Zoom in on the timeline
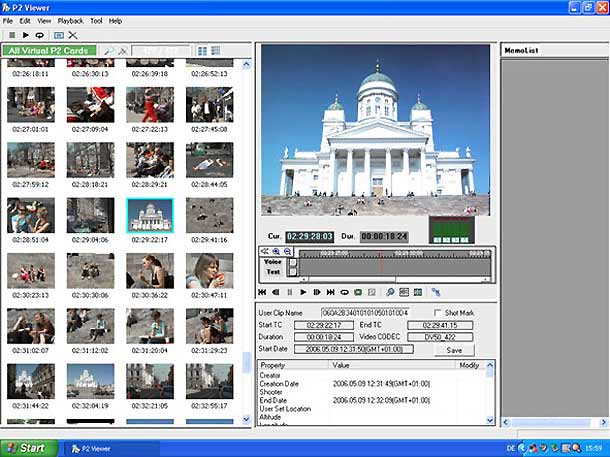 [274, 251]
